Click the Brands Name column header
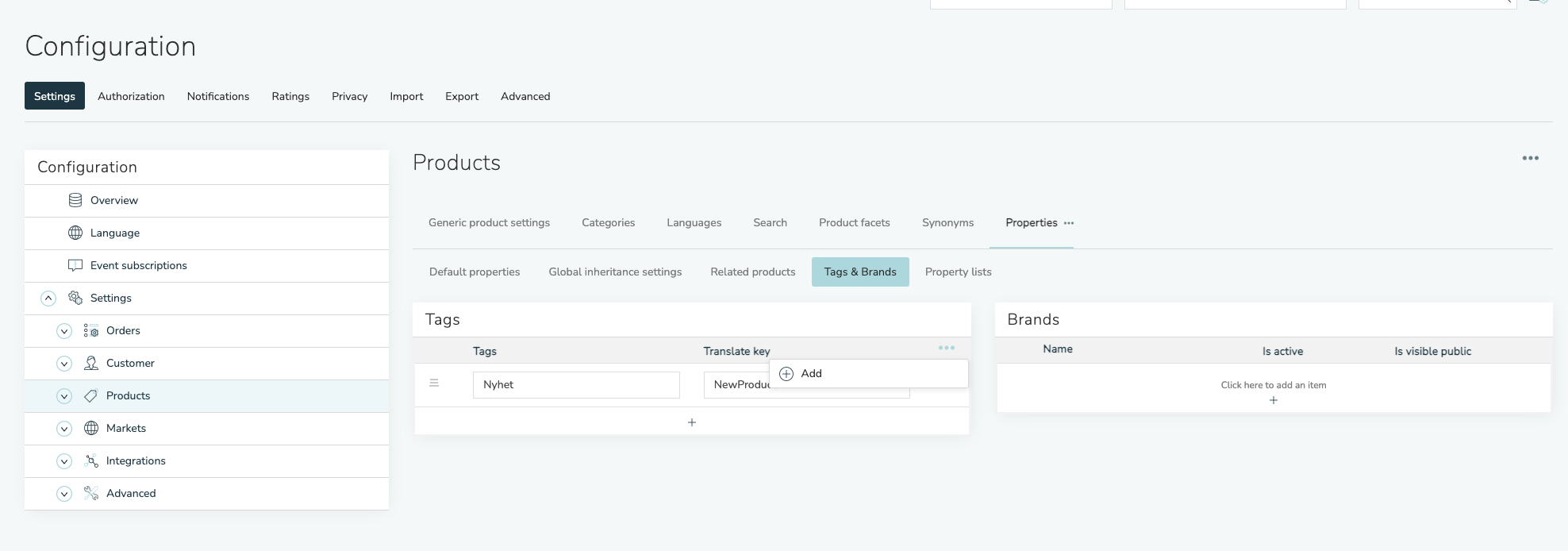The height and width of the screenshot is (551, 1568). [1058, 349]
